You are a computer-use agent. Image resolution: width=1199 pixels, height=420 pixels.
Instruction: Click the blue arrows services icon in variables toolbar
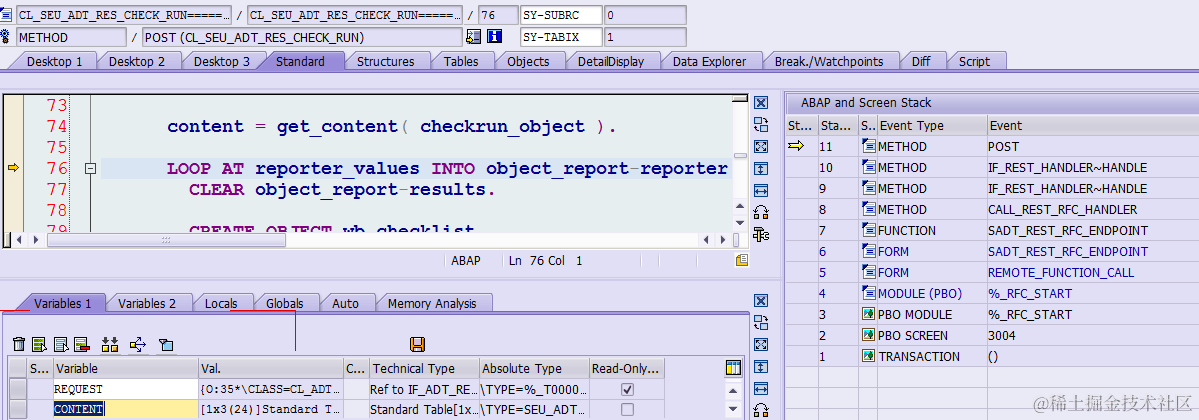coord(138,345)
